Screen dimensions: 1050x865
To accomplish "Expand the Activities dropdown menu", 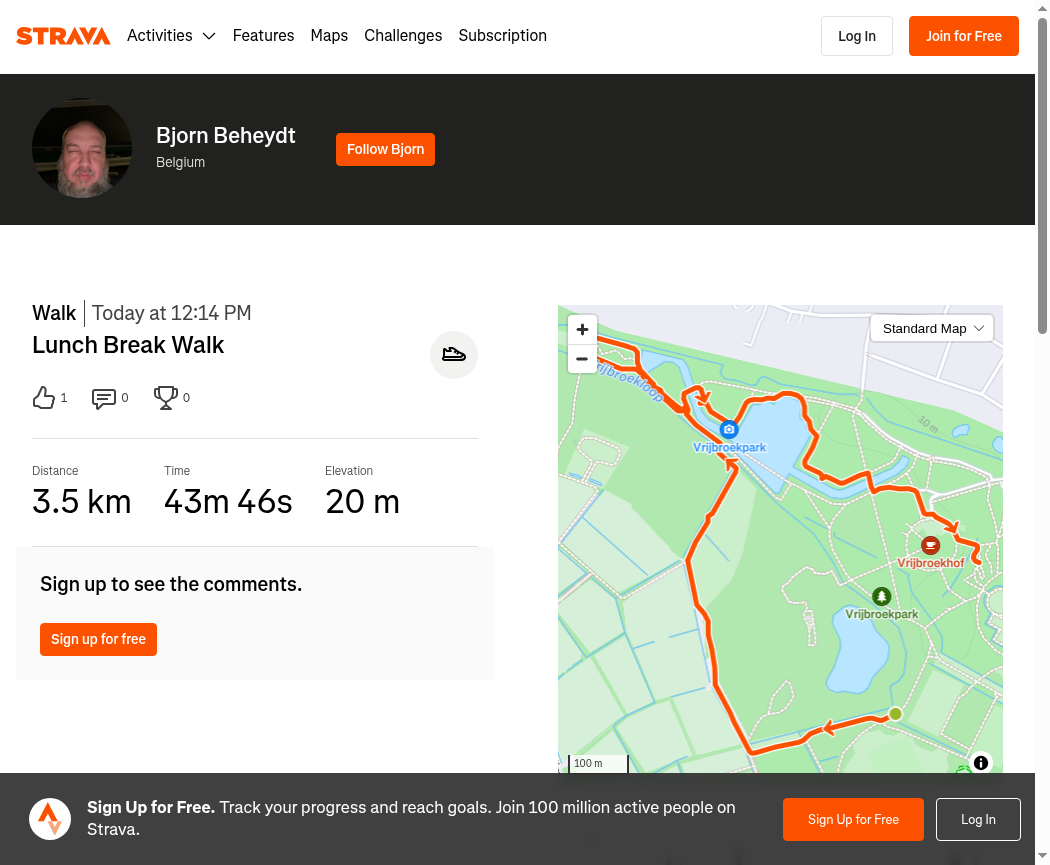I will click(171, 35).
